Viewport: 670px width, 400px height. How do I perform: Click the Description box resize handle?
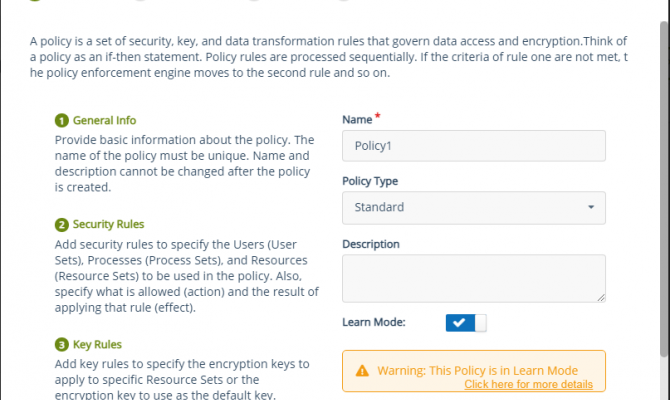pos(600,296)
